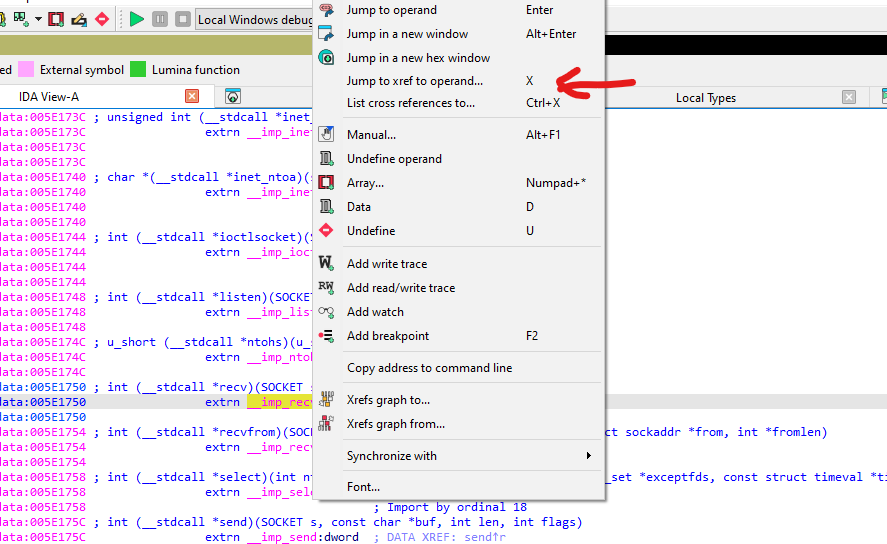This screenshot has height=544, width=887.
Task: Click Copy address to command line
Action: [x=429, y=368]
